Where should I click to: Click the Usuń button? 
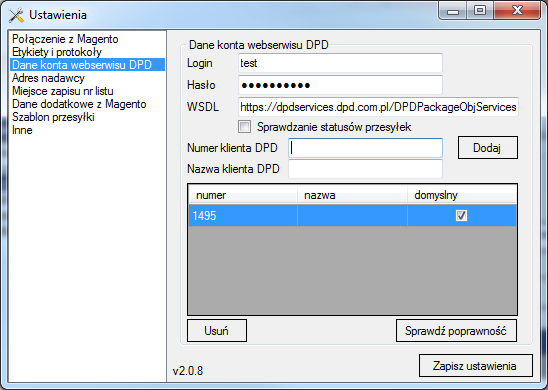217,331
